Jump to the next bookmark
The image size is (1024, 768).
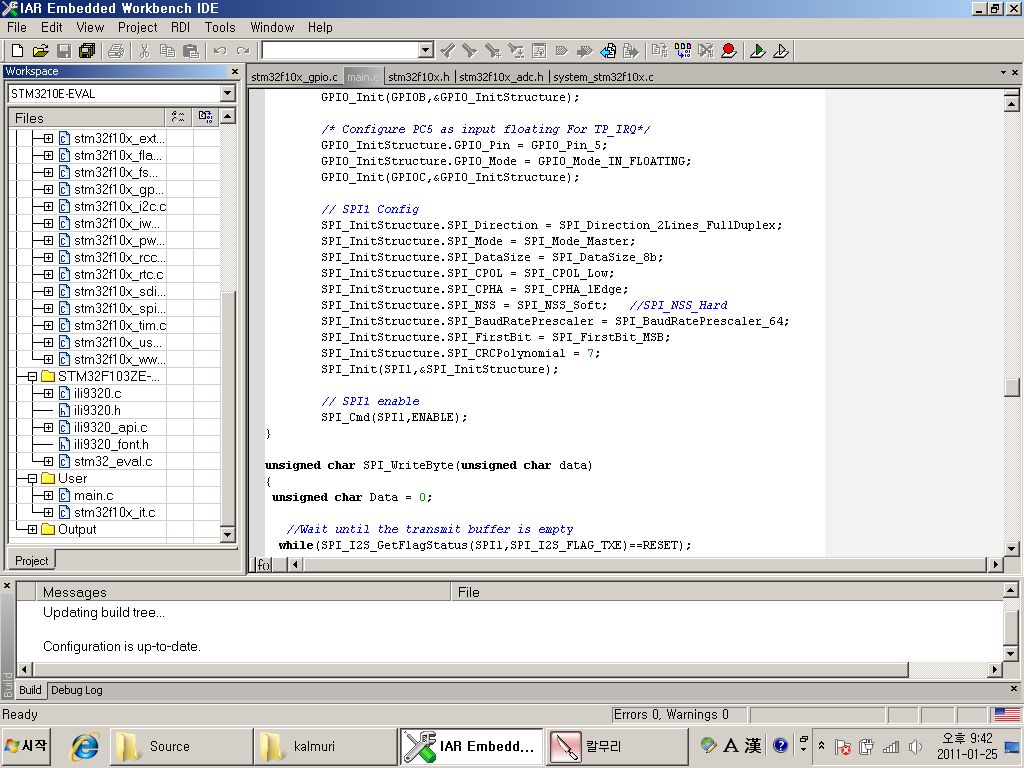(584, 50)
